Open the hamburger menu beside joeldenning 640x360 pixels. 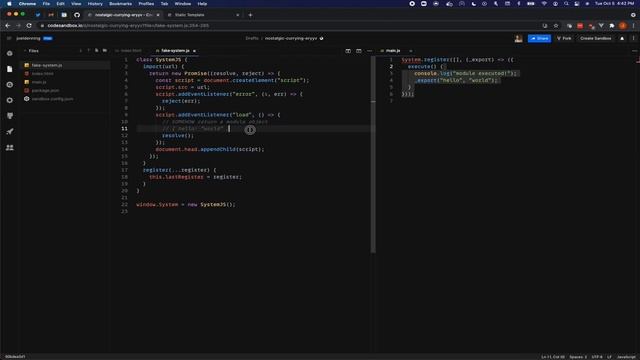coord(9,38)
